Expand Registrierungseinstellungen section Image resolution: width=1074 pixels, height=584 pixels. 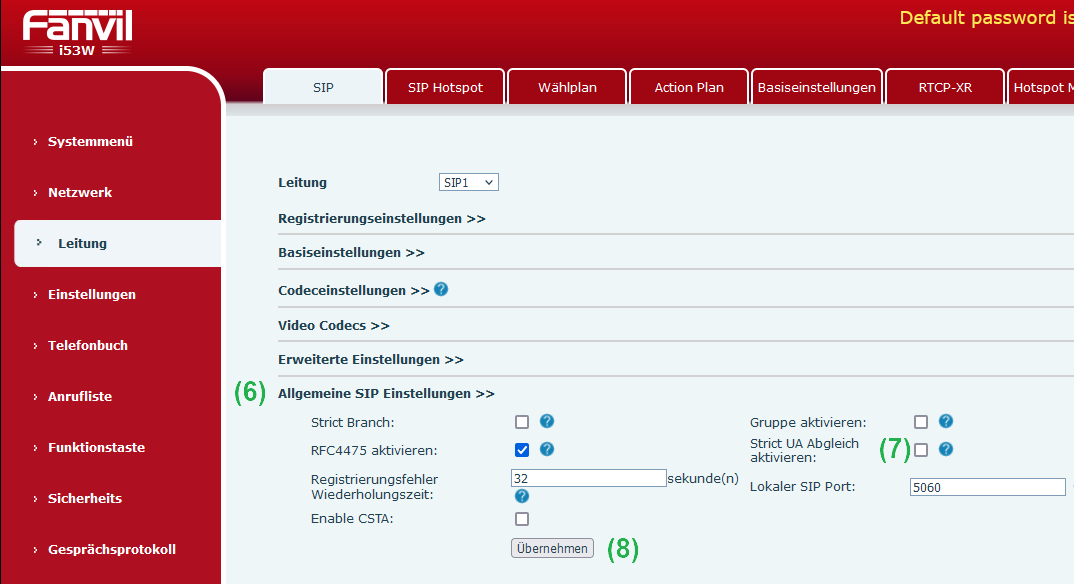[382, 218]
